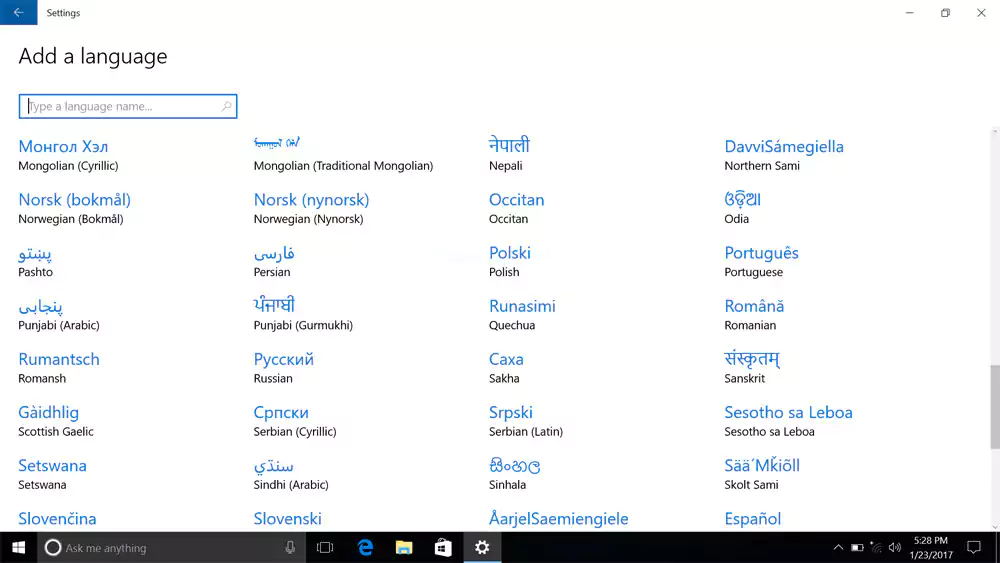
Task: Open the volume control in system tray
Action: click(894, 548)
